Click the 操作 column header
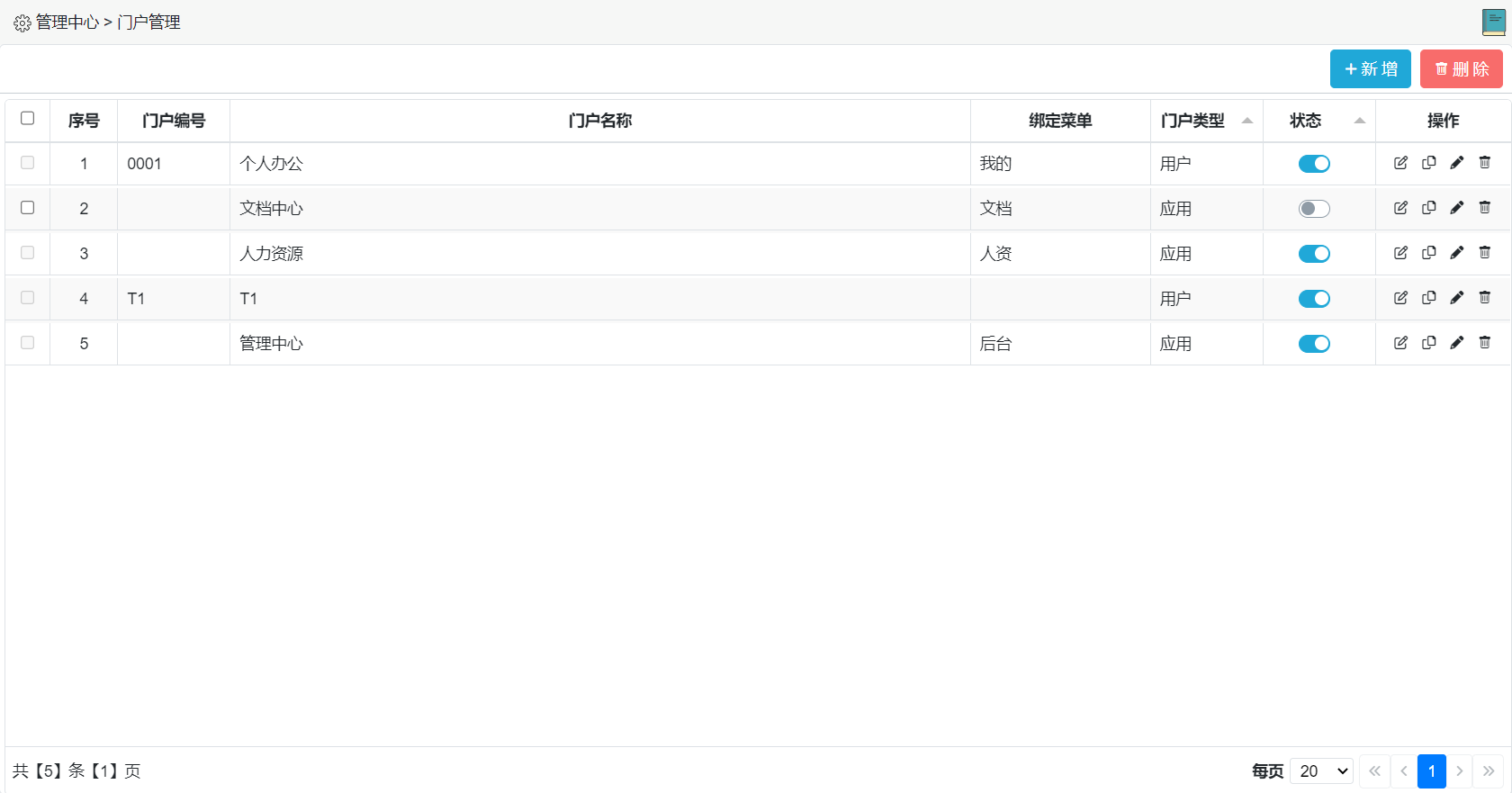 (x=1444, y=121)
